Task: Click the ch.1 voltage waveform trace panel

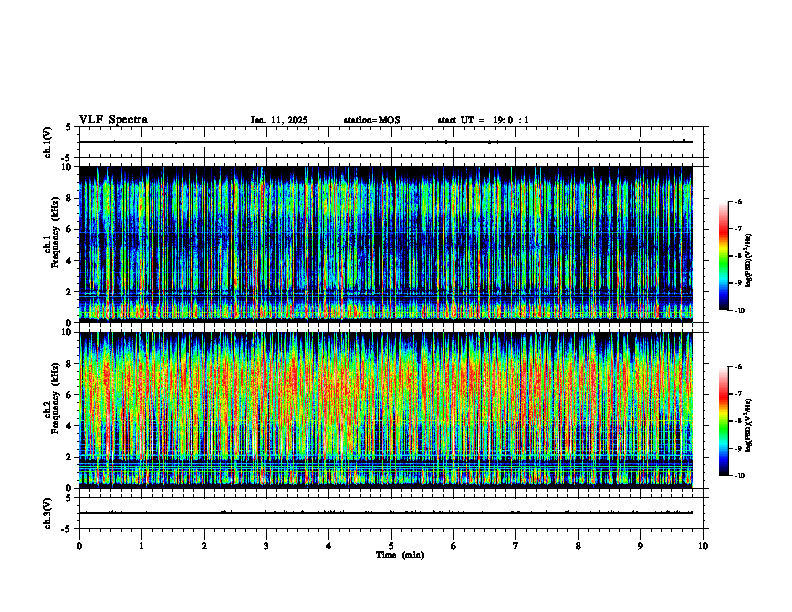Action: (x=391, y=142)
